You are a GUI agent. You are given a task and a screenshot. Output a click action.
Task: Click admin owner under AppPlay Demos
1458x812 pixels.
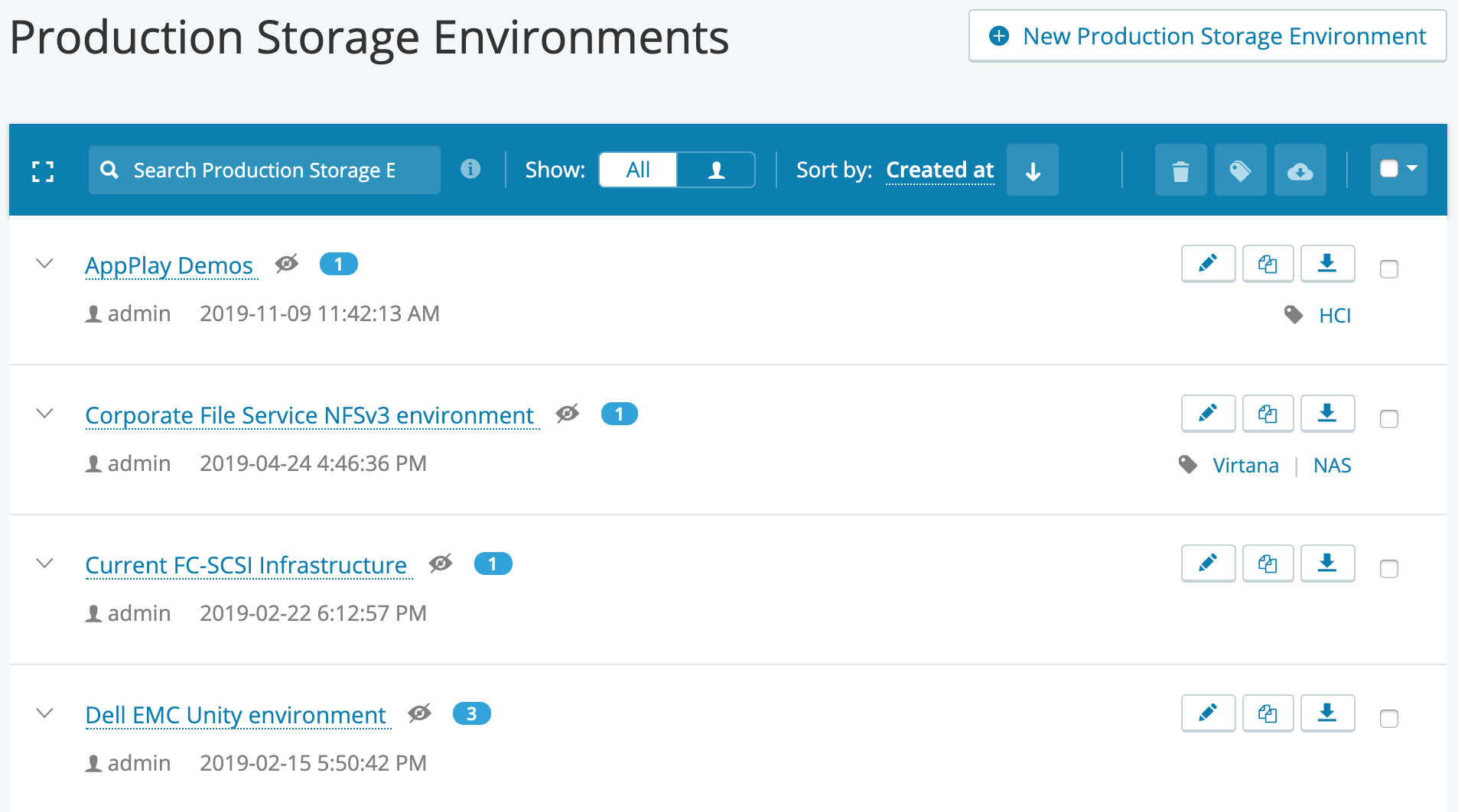pyautogui.click(x=128, y=313)
